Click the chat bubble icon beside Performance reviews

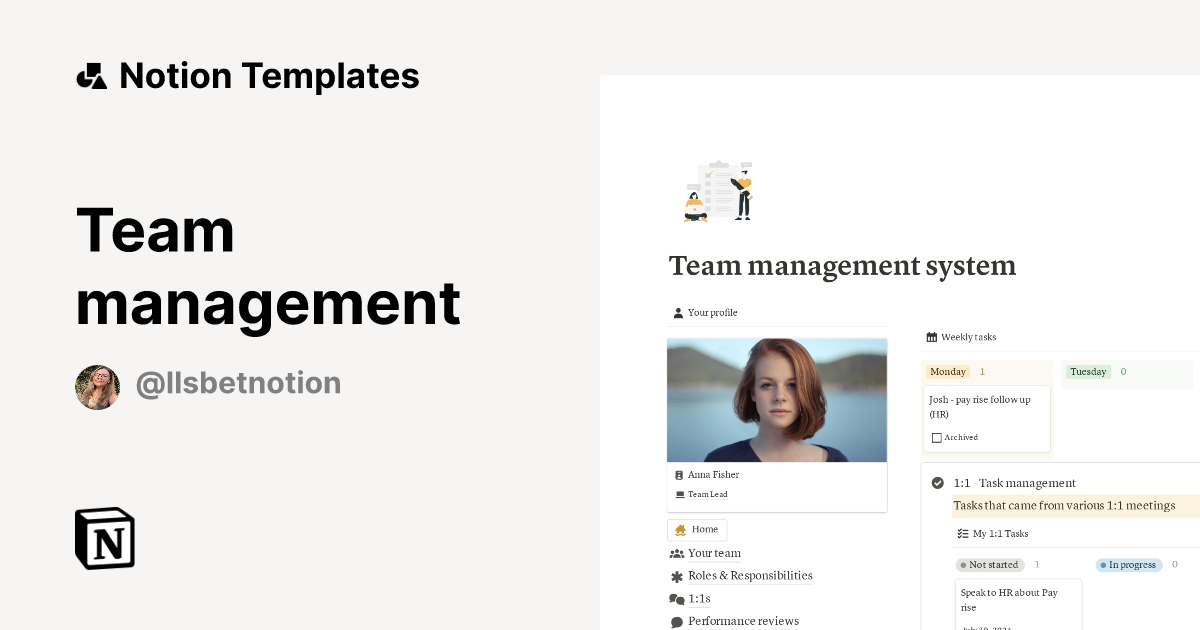coord(677,621)
